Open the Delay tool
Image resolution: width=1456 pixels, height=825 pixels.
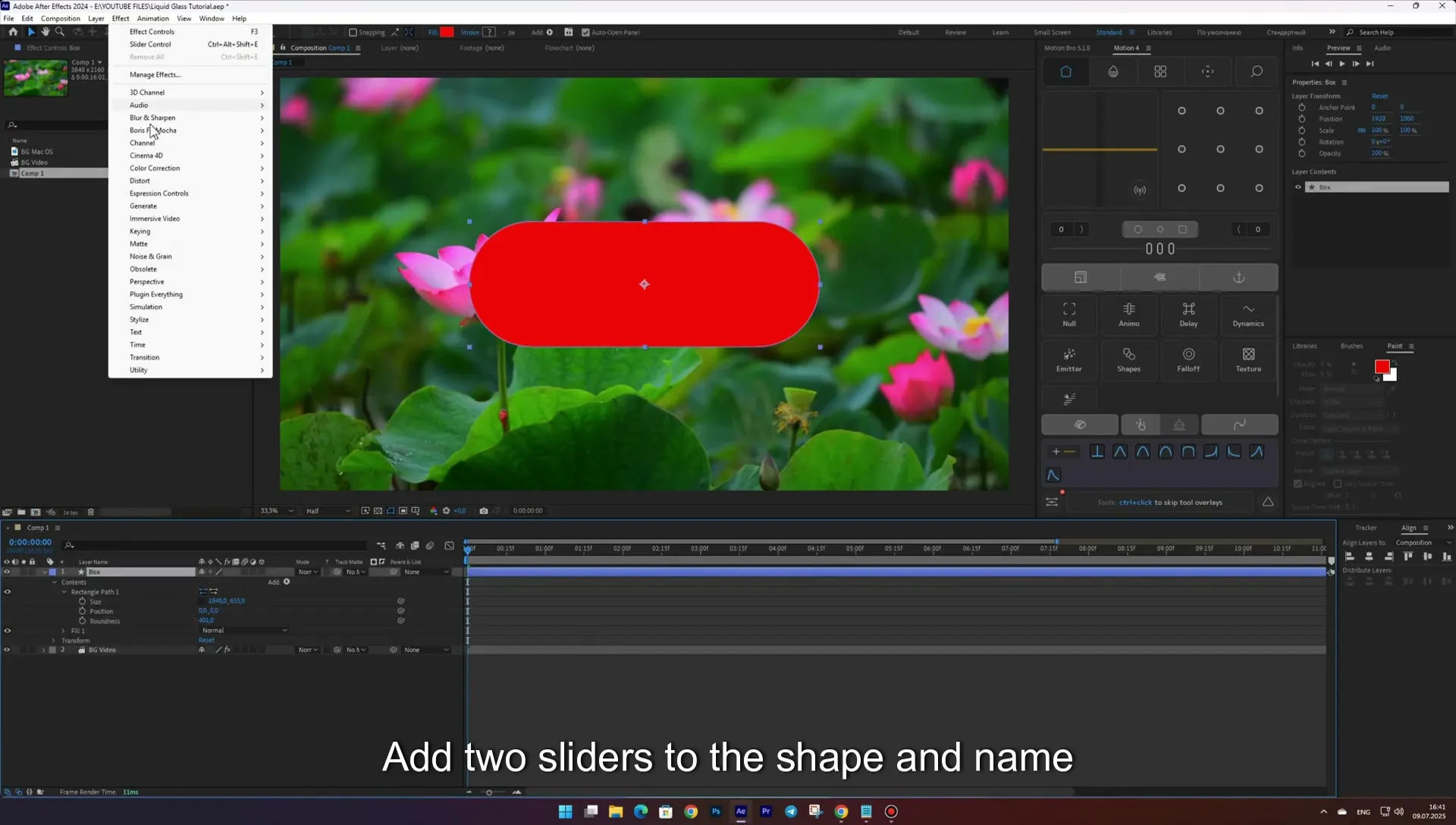point(1188,314)
